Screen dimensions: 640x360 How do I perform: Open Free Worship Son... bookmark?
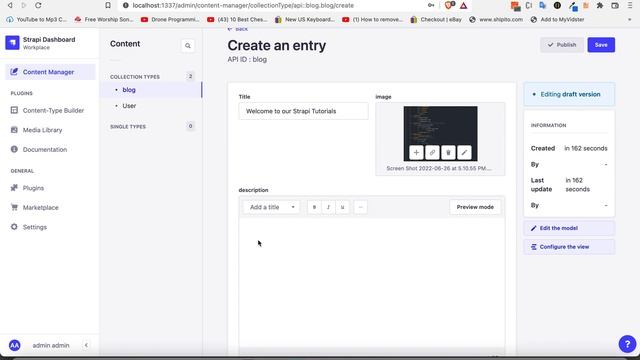coord(104,19)
